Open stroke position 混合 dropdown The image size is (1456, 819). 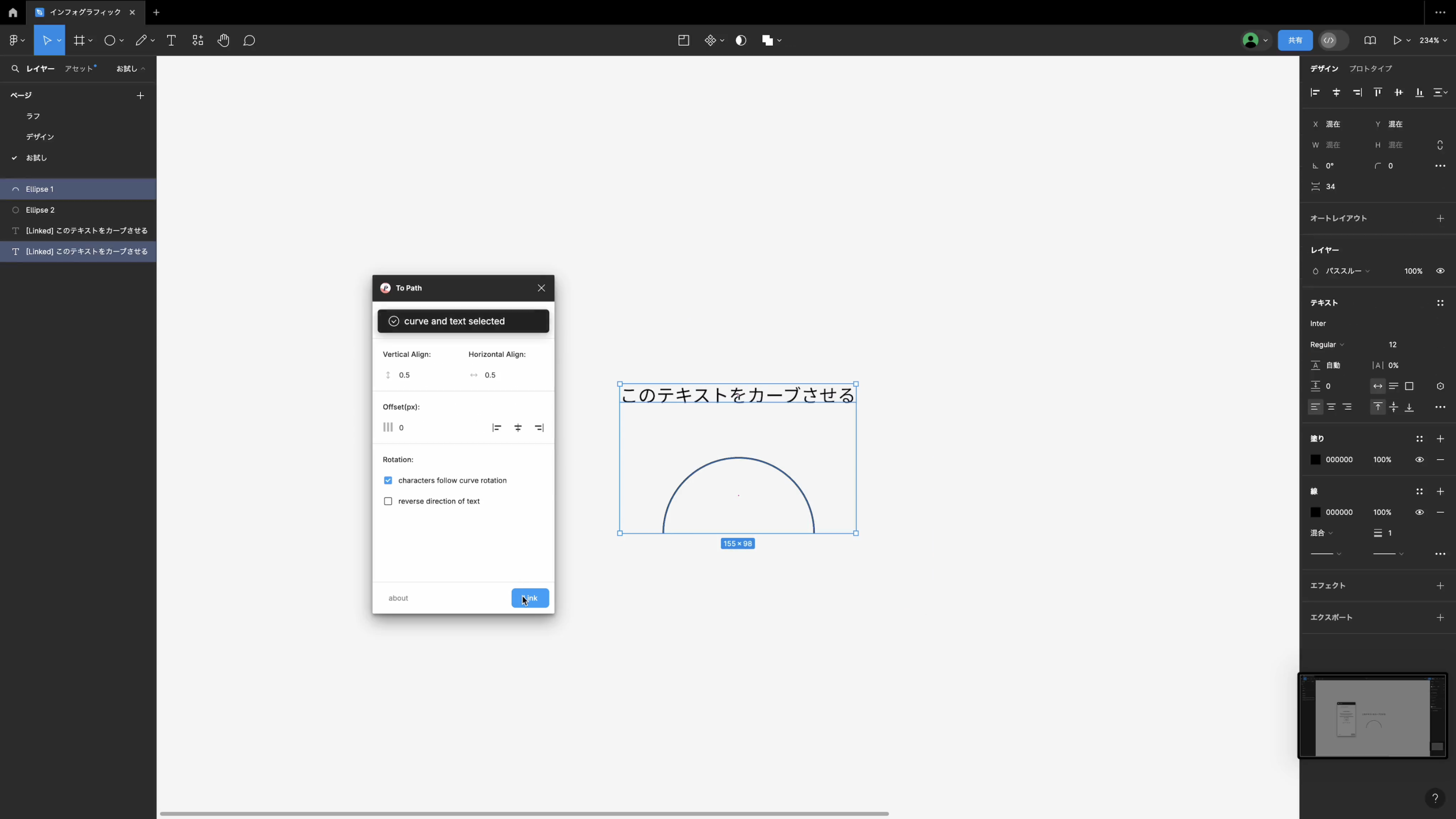(1321, 533)
